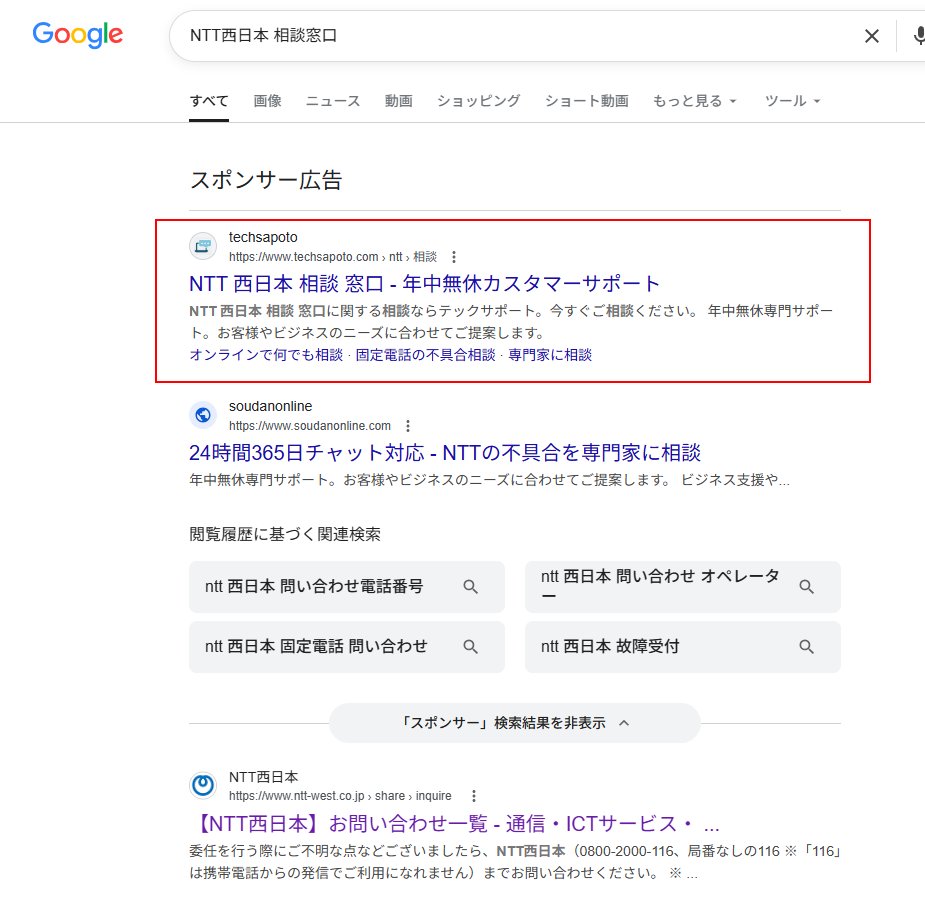Open the ad titled NTT 西日本 相談 窓口 - 年中無休カスタマーサポート
Image resolution: width=925 pixels, height=909 pixels.
[424, 284]
